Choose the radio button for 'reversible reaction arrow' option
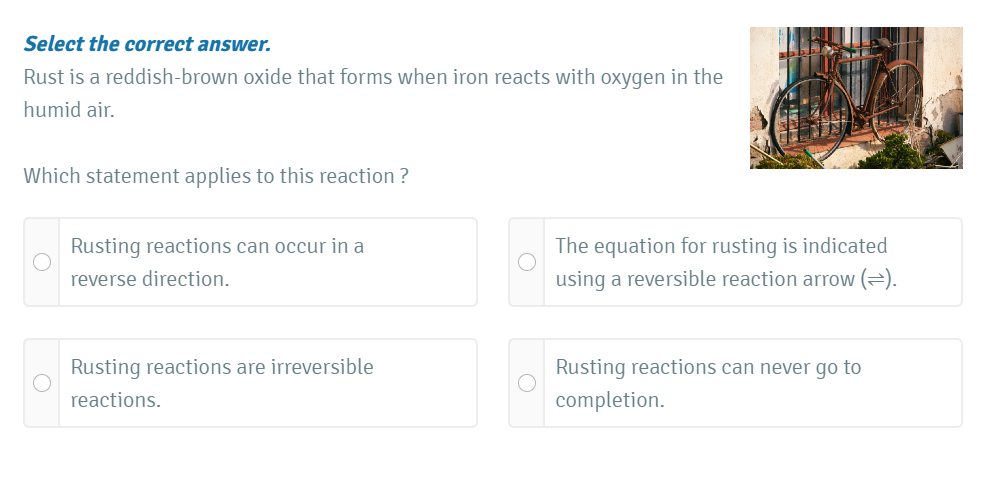This screenshot has height=479, width=1001. point(526,262)
